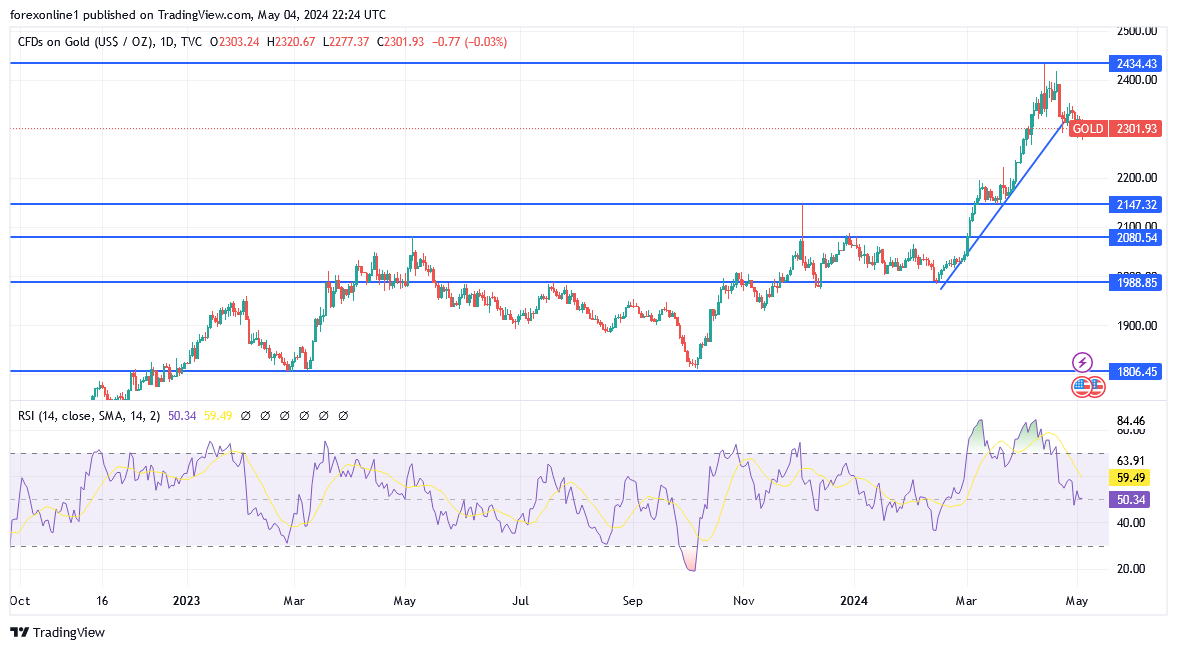Click the 2024 year label on time axis
The height and width of the screenshot is (650, 1177).
click(x=853, y=600)
